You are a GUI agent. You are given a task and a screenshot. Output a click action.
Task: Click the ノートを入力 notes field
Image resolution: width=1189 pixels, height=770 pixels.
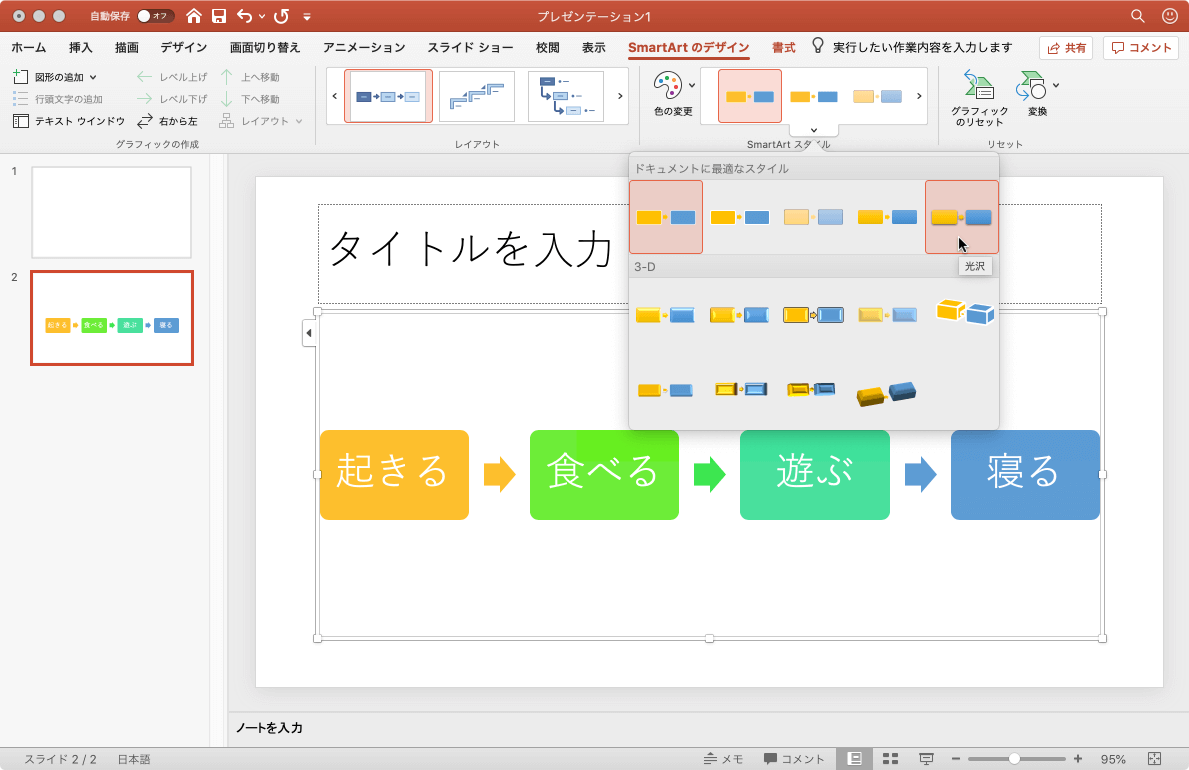point(269,728)
